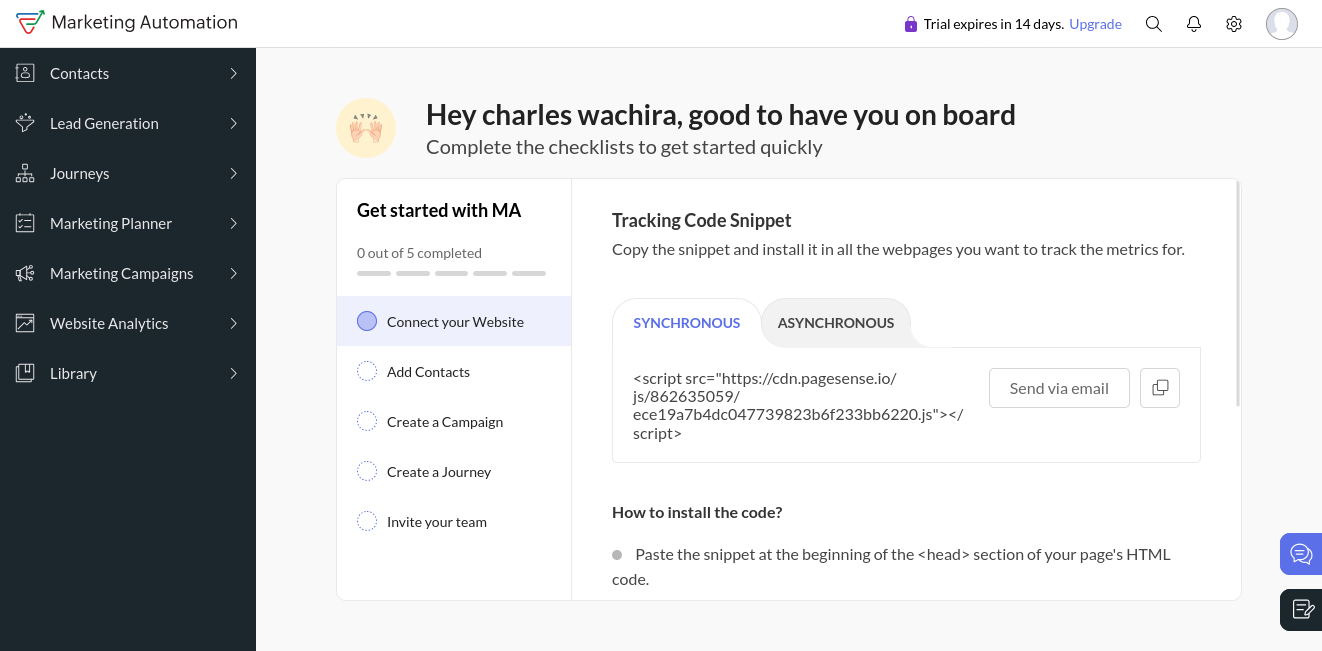Screen dimensions: 1322x651
Task: Open the Add Contacts checklist item
Action: pyautogui.click(x=454, y=371)
